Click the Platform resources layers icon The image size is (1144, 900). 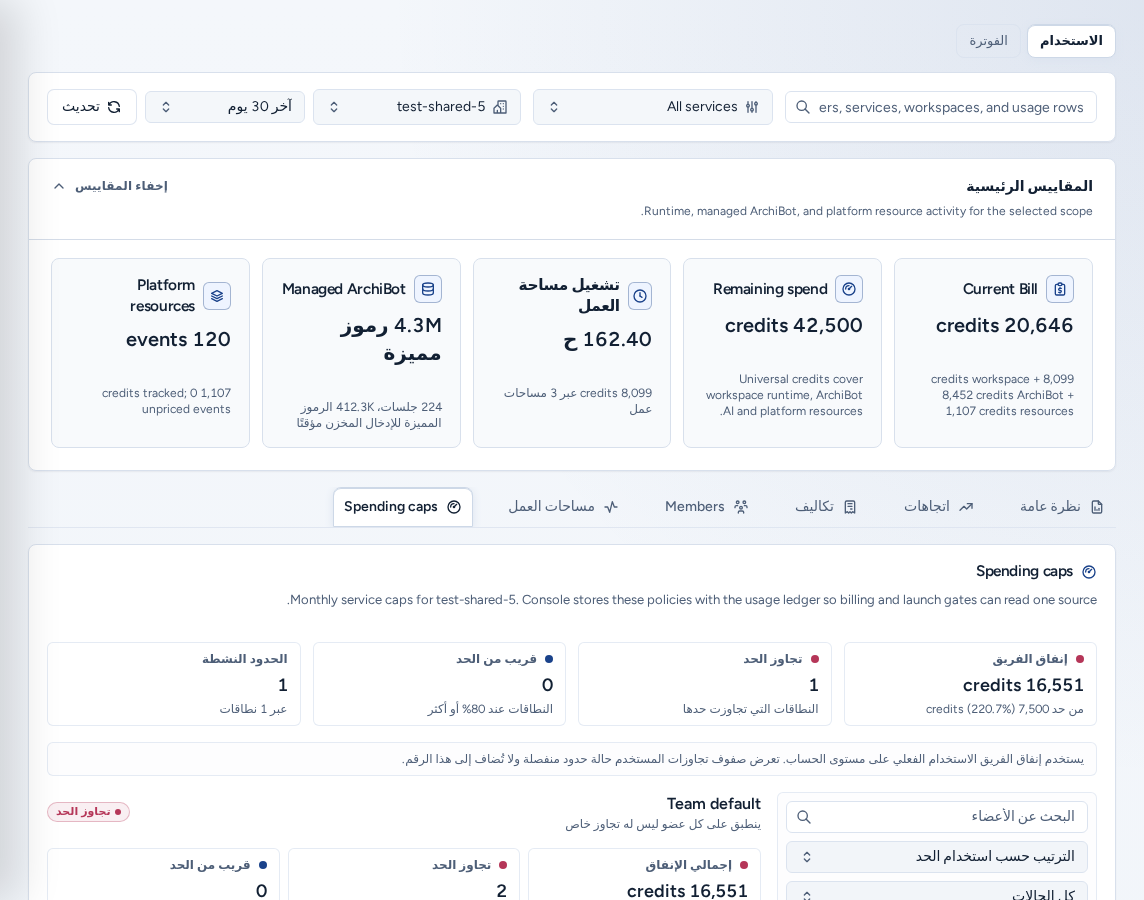tap(217, 296)
